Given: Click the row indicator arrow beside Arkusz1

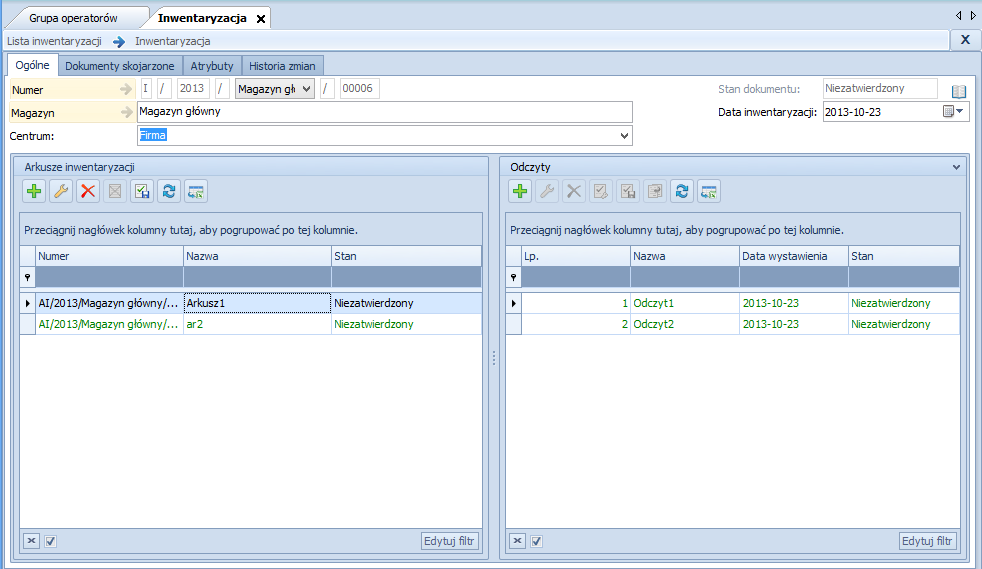Looking at the screenshot, I should [x=28, y=303].
